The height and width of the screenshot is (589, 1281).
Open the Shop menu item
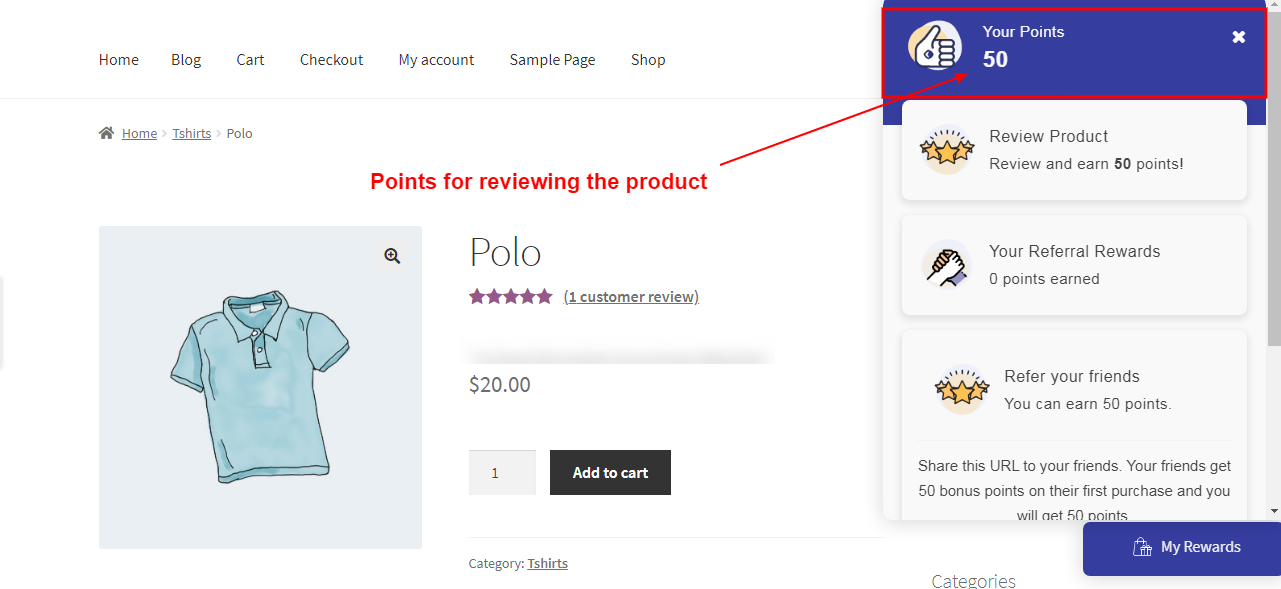point(648,60)
